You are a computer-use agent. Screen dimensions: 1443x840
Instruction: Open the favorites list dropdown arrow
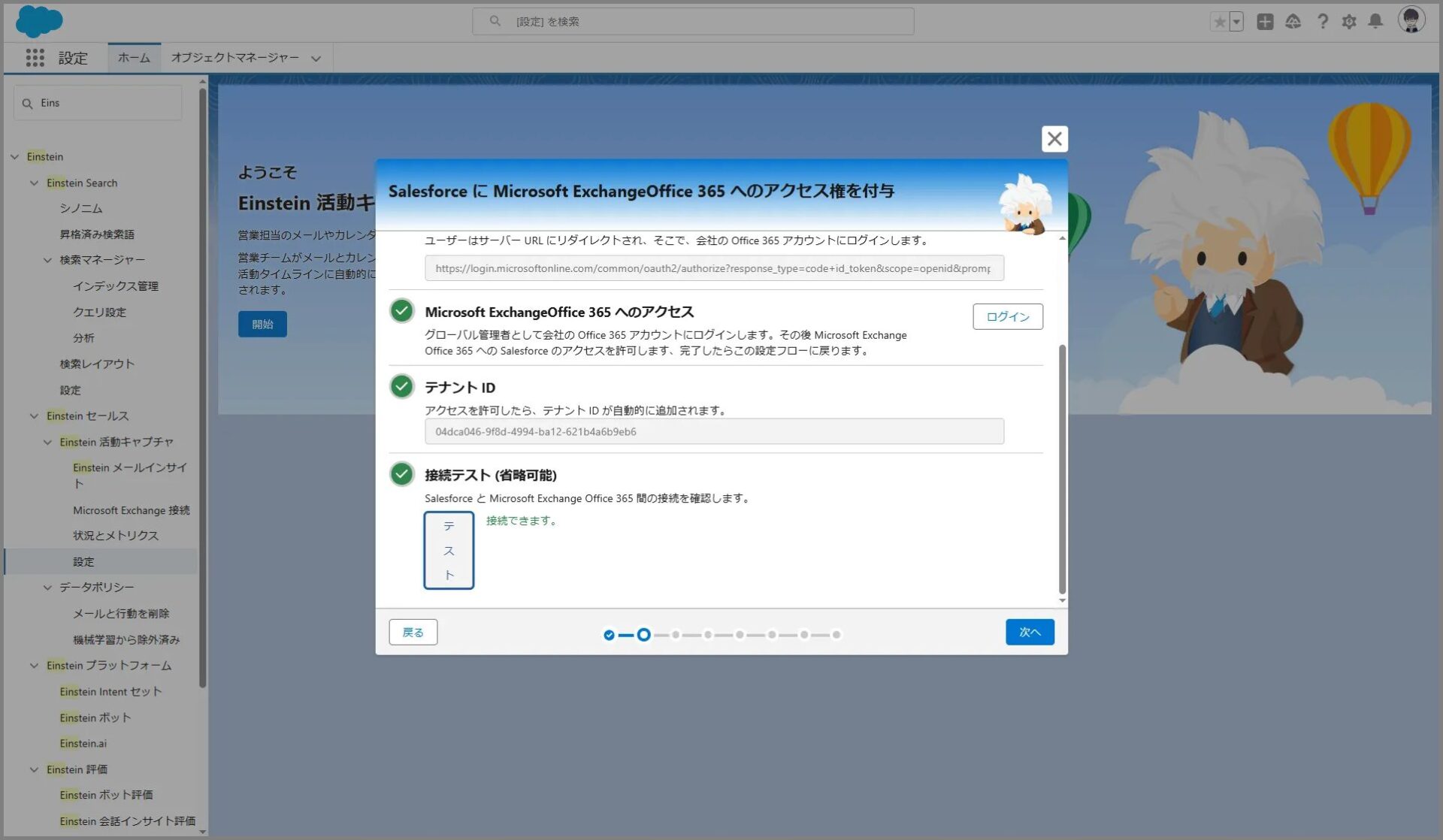[1236, 22]
